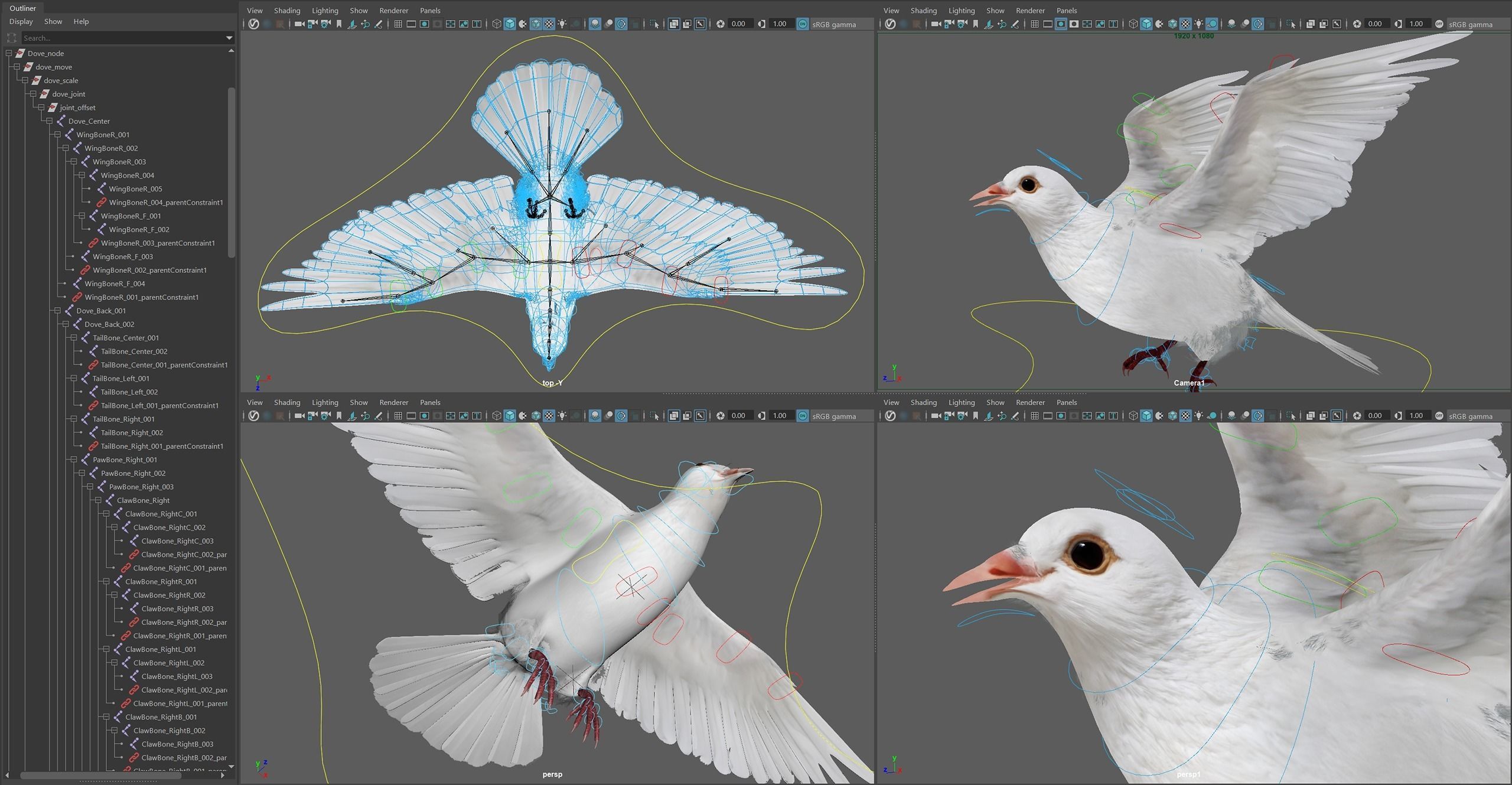
Task: Click the V-Ray logo icon in persp1 viewport toolbar
Action: (x=890, y=416)
